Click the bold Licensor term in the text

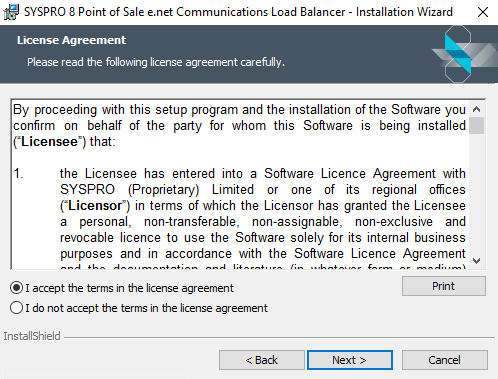[95, 206]
